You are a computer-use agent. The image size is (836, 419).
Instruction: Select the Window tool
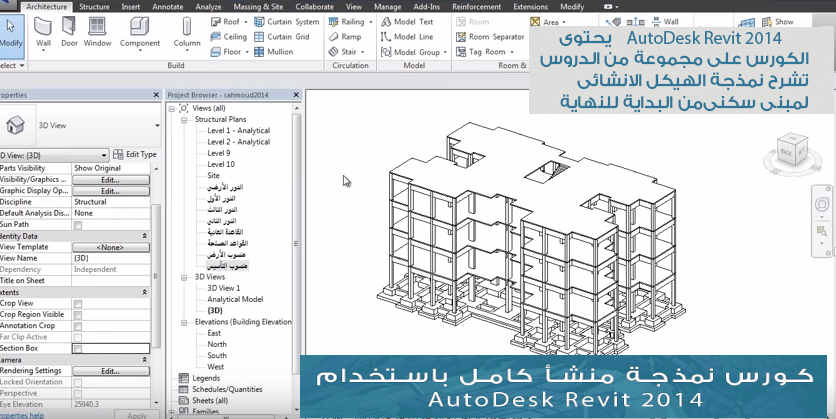pos(97,32)
